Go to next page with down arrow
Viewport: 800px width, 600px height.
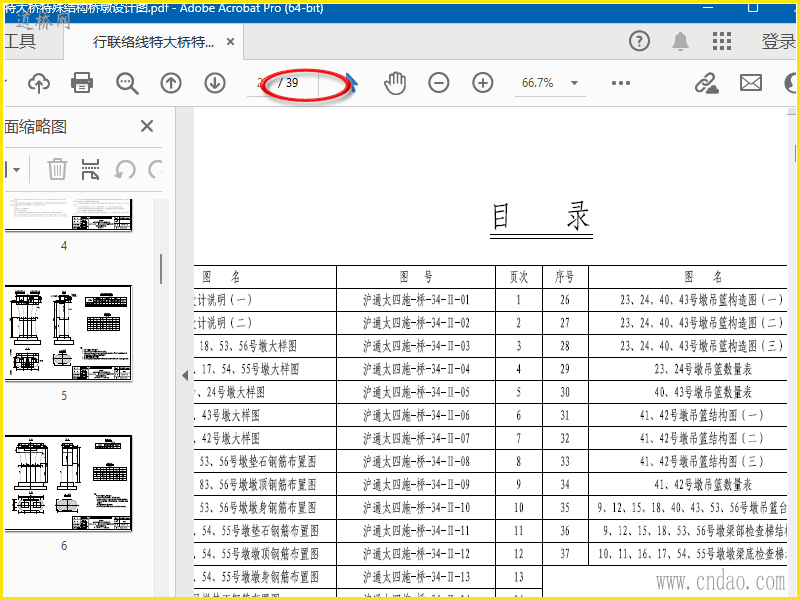tap(215, 83)
